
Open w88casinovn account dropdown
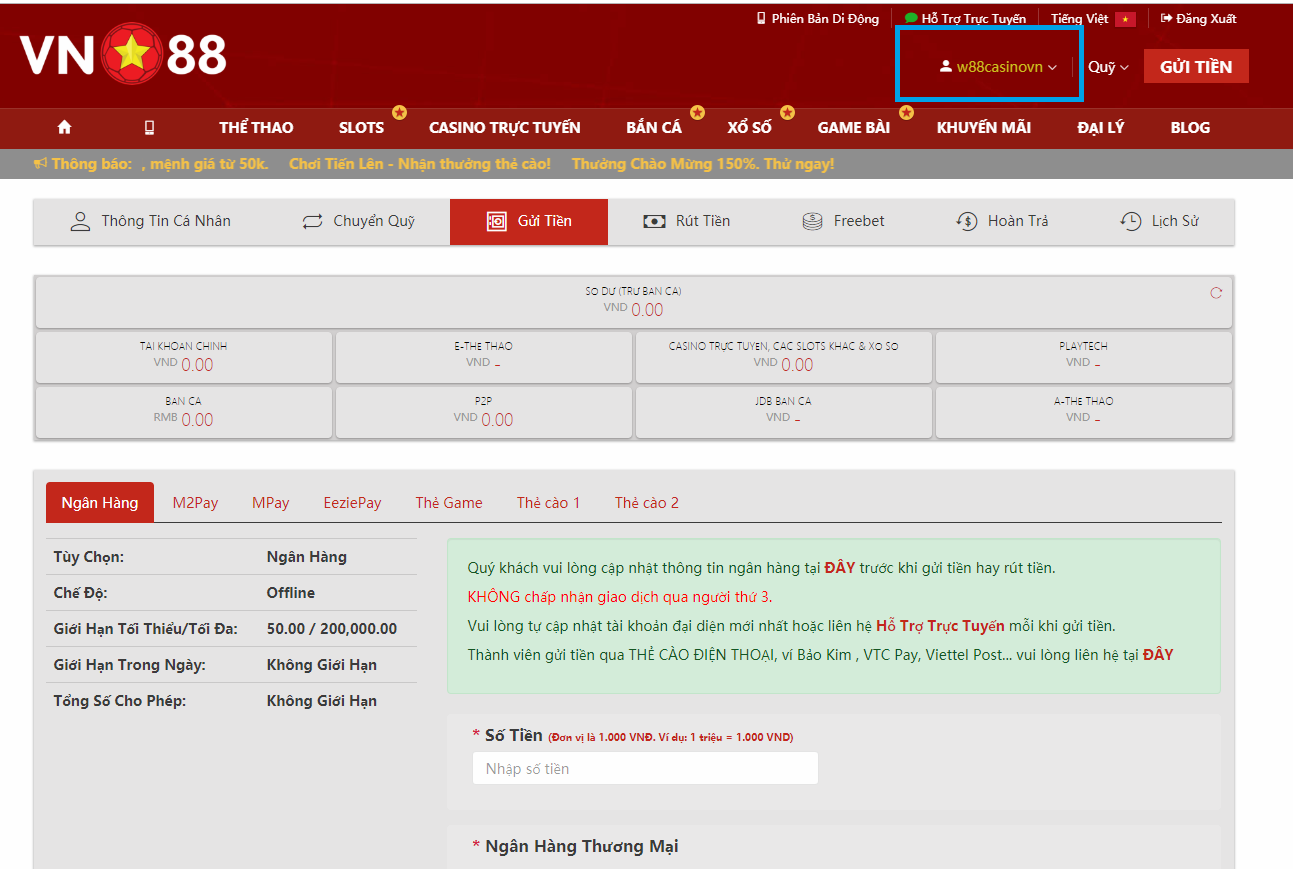click(x=998, y=67)
